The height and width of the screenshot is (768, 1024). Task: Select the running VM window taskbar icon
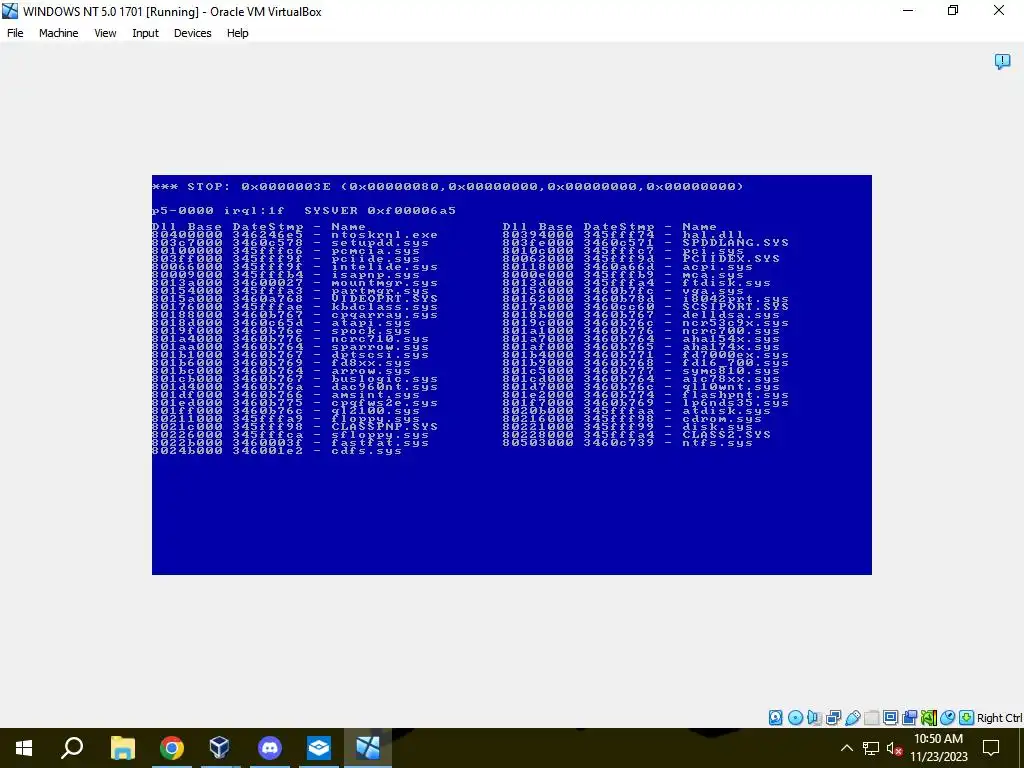(368, 748)
